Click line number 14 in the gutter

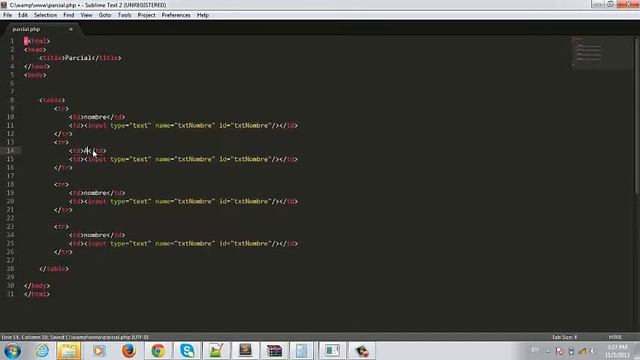pos(11,151)
